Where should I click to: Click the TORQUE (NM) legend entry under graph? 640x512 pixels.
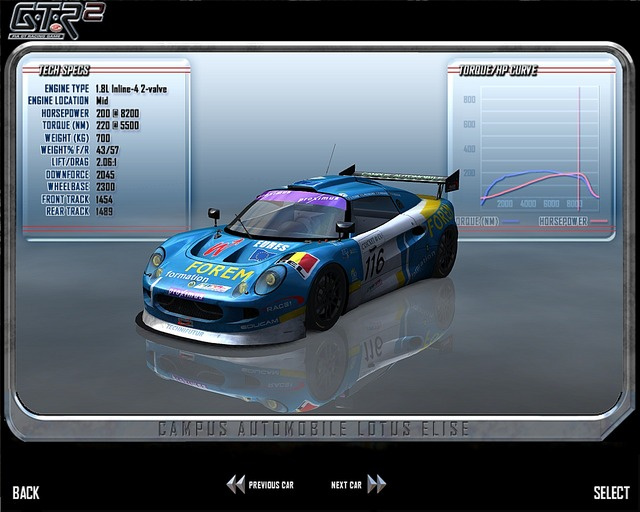487,221
